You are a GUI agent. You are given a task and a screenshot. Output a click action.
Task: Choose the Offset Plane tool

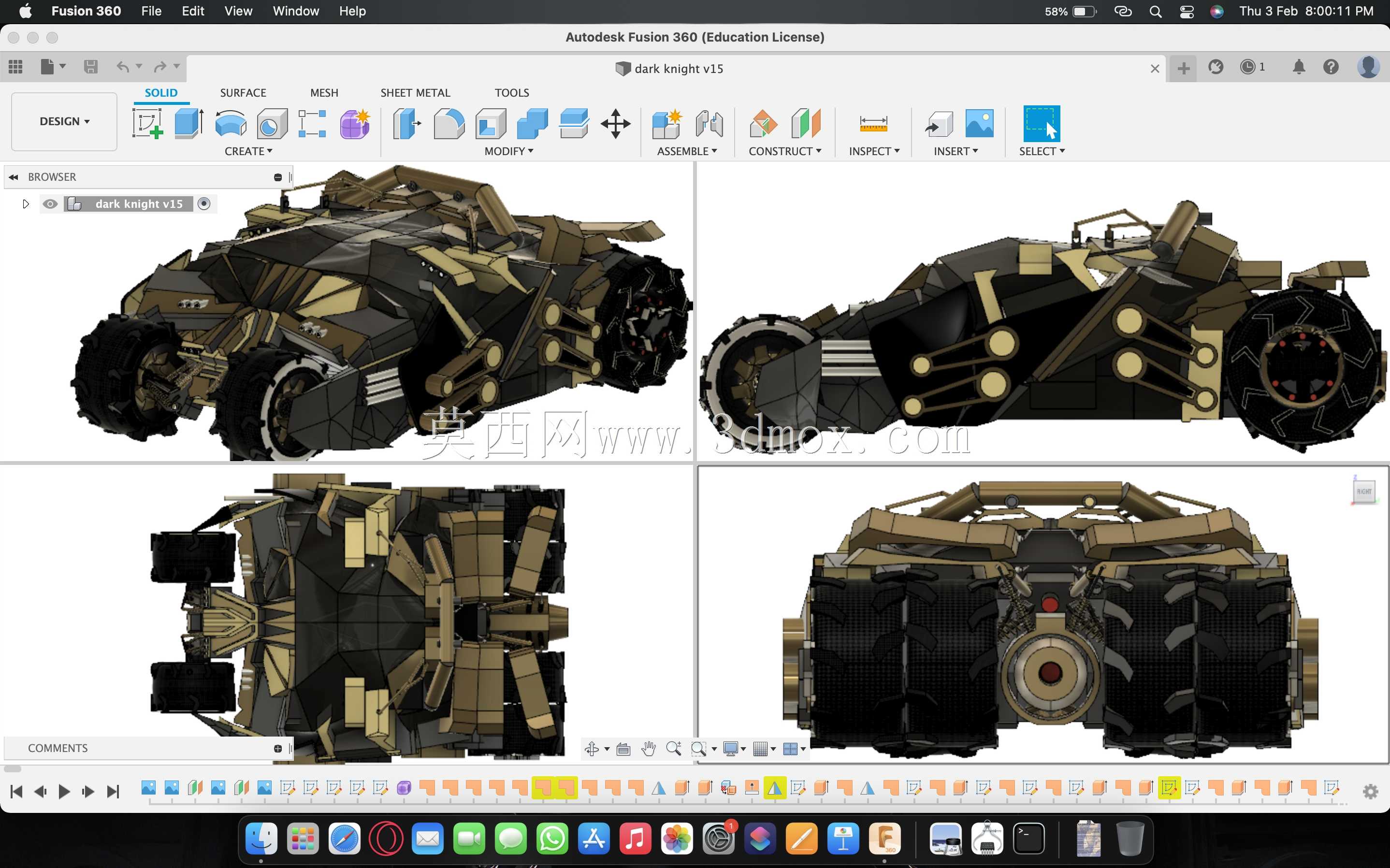763,123
